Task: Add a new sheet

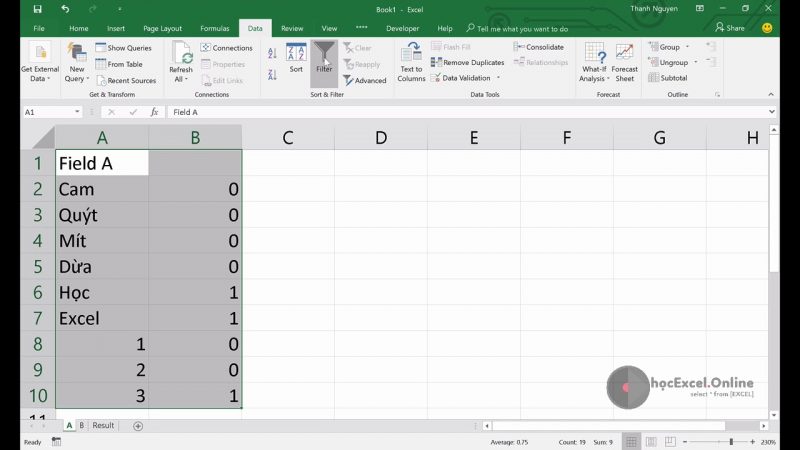Action: [x=138, y=426]
